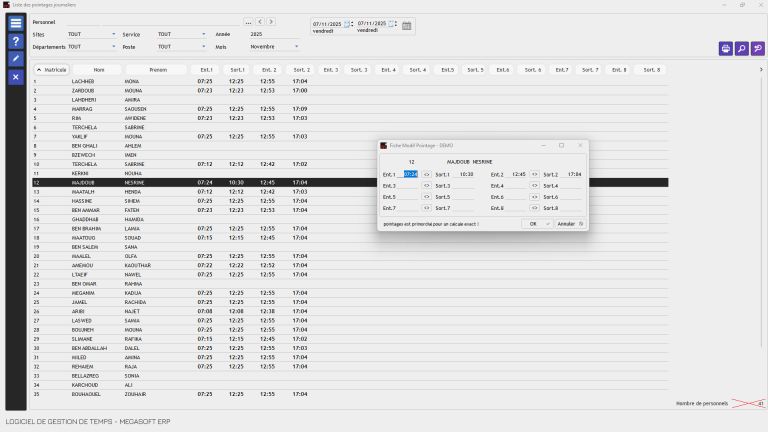Viewport: 768px width, 432px height.
Task: Click the Sort.2 field showing 17:04
Action: pyautogui.click(x=574, y=174)
